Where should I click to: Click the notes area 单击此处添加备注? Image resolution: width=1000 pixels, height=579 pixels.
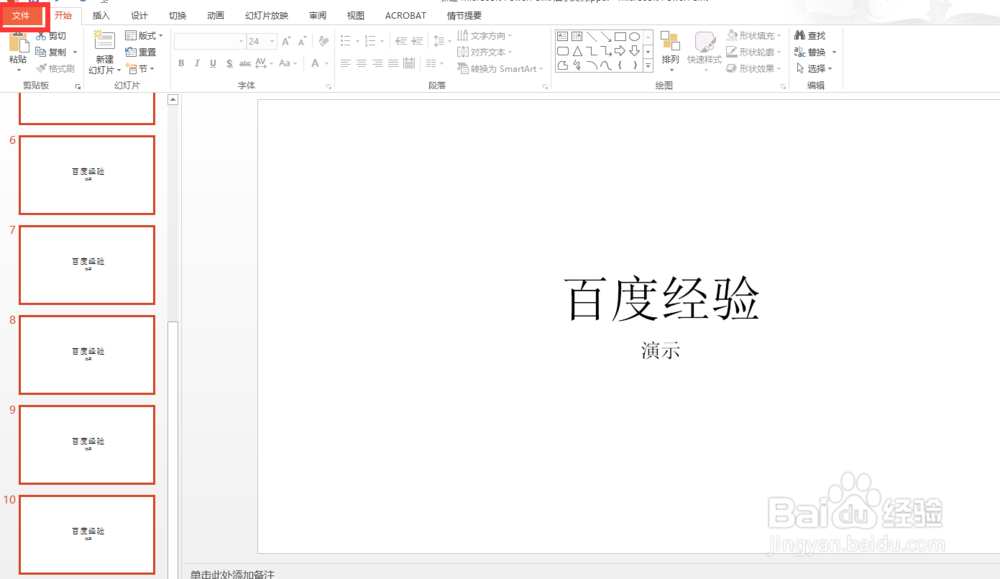pyautogui.click(x=232, y=574)
